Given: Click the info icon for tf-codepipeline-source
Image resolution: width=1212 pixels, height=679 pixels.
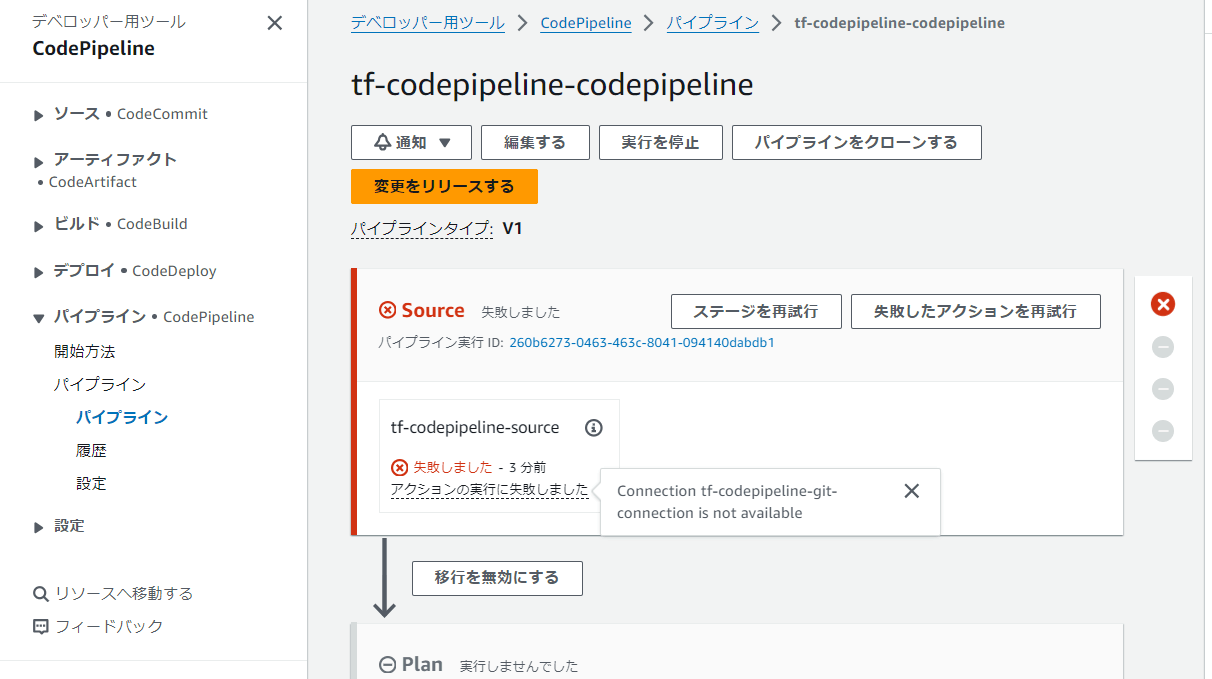Looking at the screenshot, I should tap(594, 428).
